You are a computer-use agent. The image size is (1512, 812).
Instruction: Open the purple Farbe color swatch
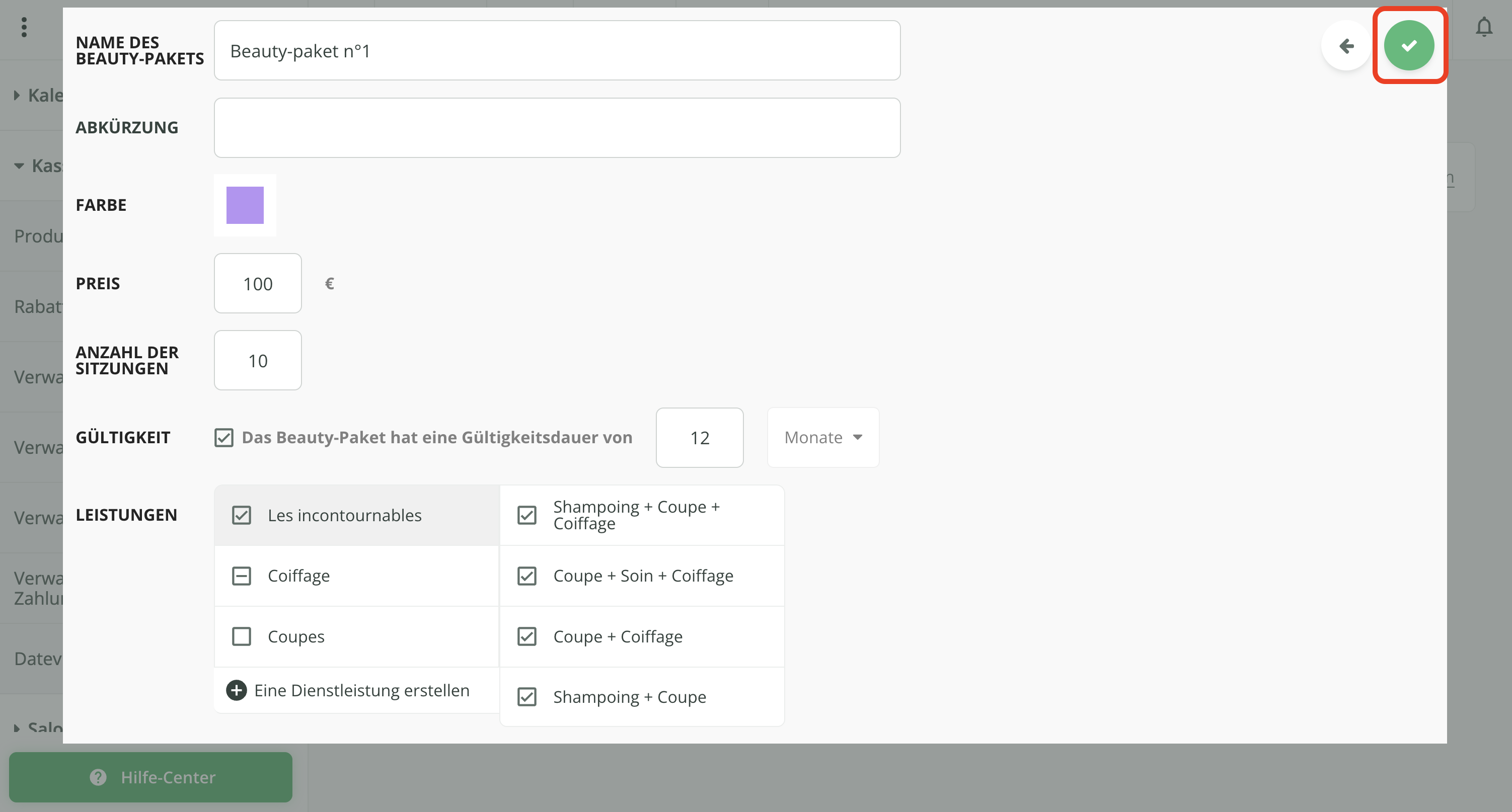(x=245, y=205)
